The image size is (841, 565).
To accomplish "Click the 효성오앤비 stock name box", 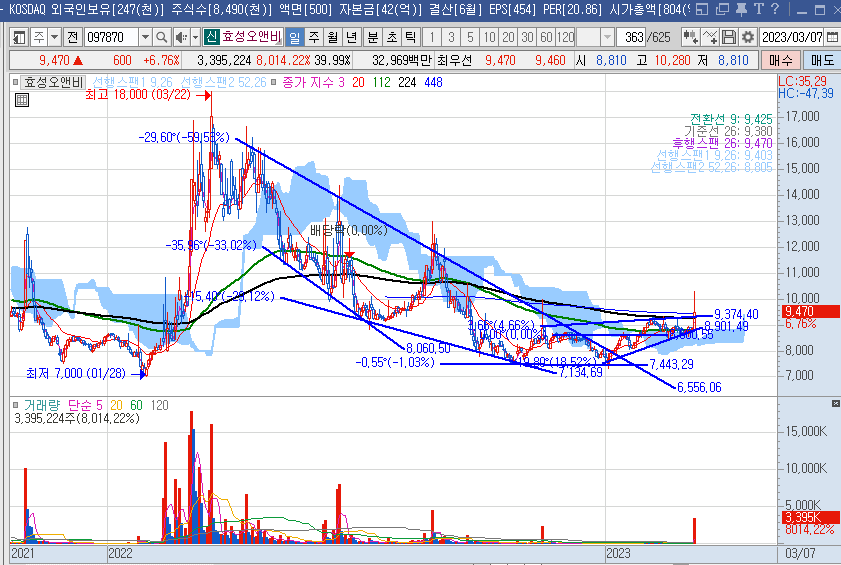I will 252,37.
